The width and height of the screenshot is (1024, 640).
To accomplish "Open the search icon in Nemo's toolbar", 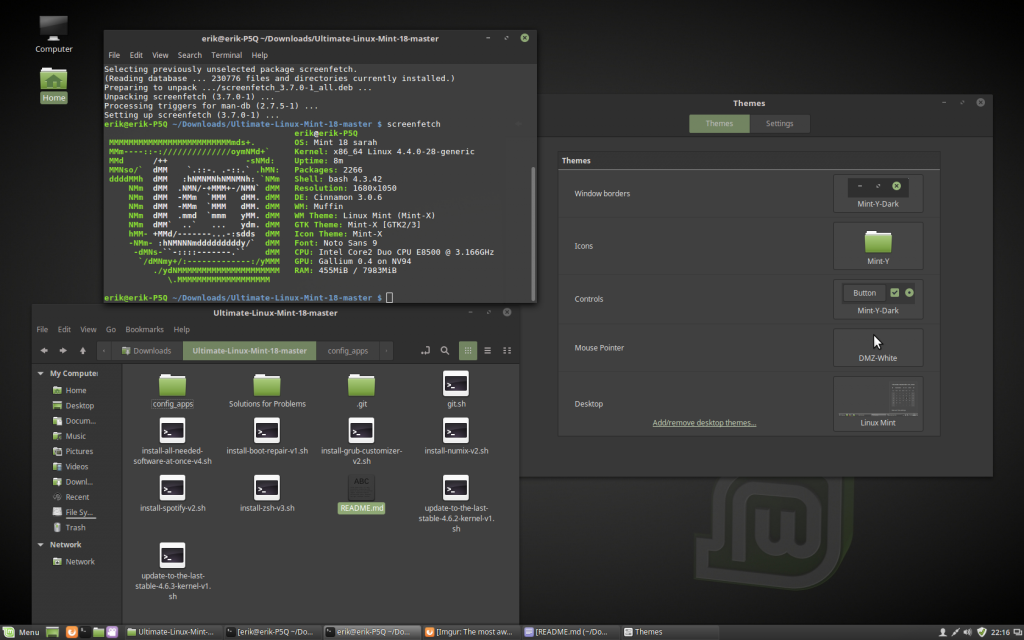I will tap(444, 350).
